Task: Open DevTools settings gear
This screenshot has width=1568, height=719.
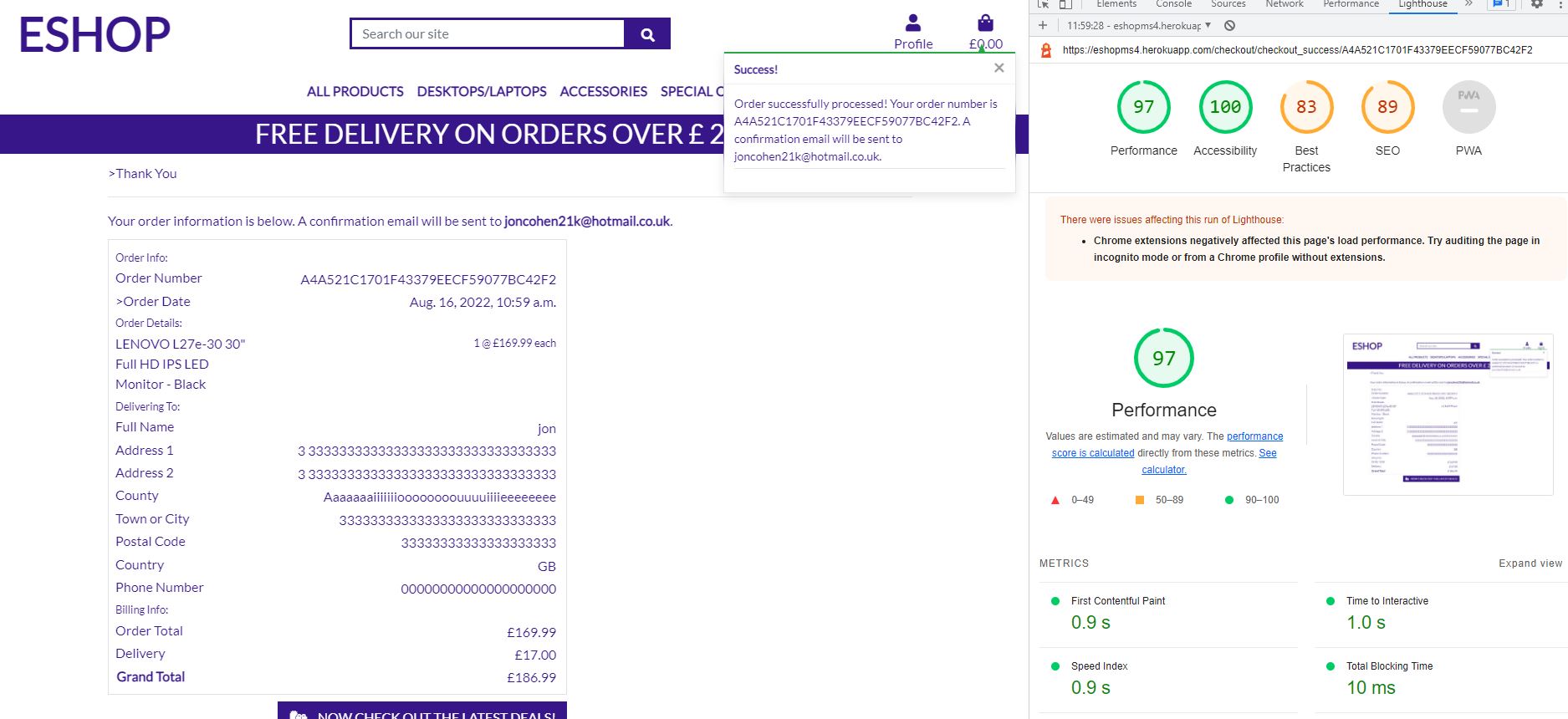Action: (x=1537, y=4)
